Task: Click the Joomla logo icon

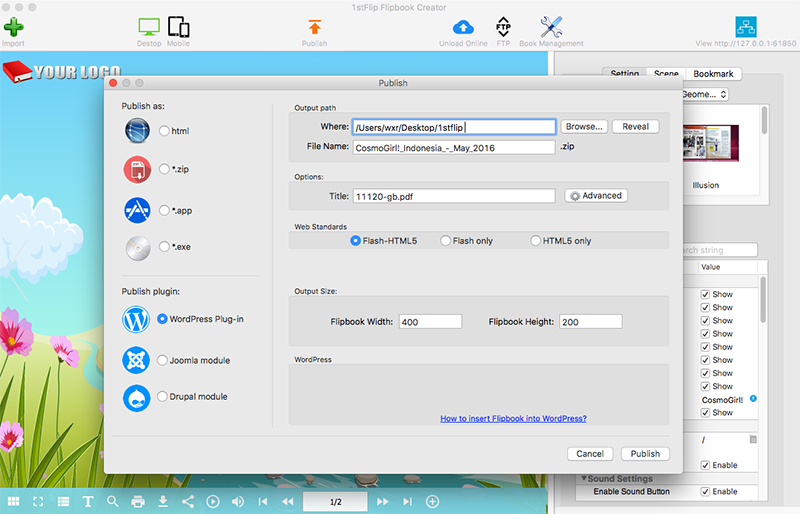Action: 136,360
